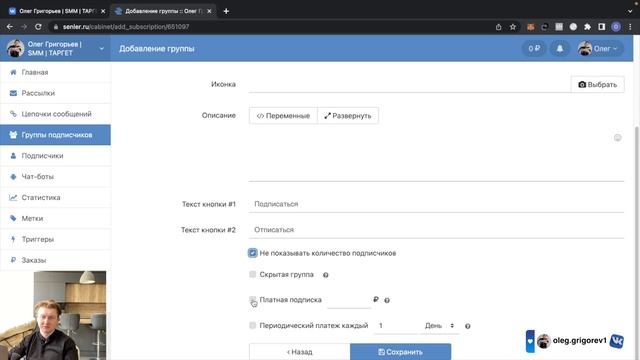Open the Chrome three-dot menu

pyautogui.click(x=630, y=27)
